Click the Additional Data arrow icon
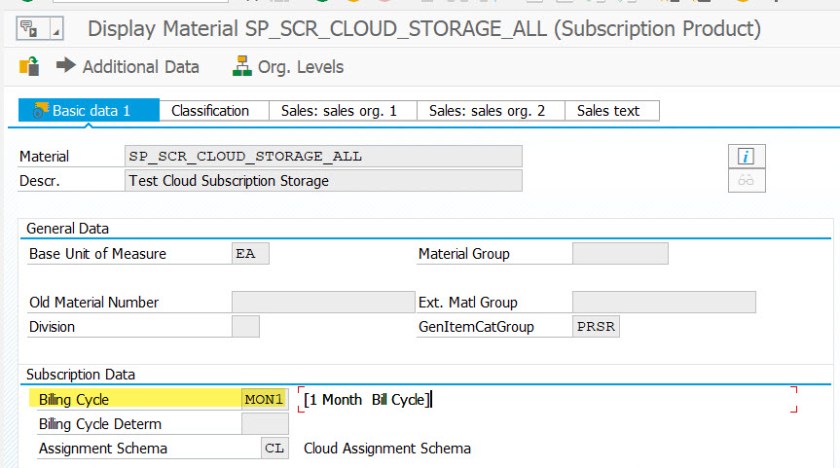Image resolution: width=840 pixels, height=468 pixels. (66, 67)
